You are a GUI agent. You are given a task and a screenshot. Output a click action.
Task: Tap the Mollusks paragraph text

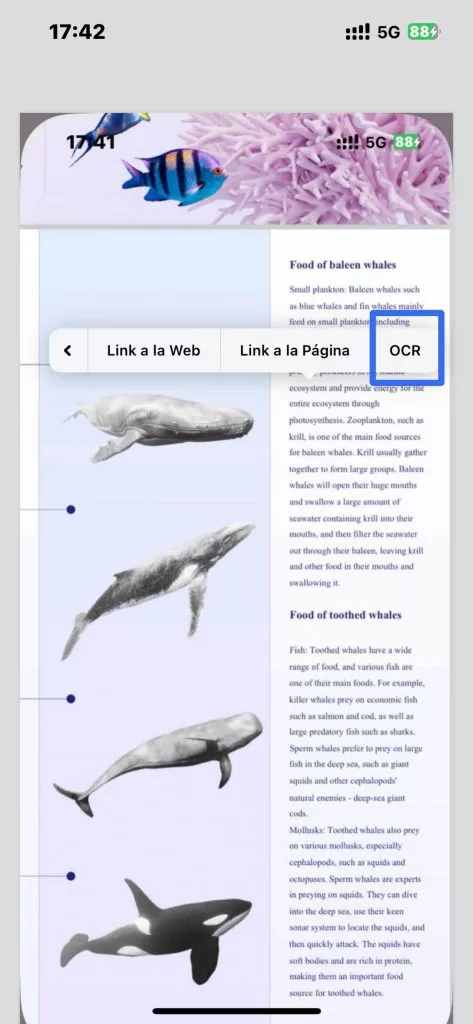(357, 912)
